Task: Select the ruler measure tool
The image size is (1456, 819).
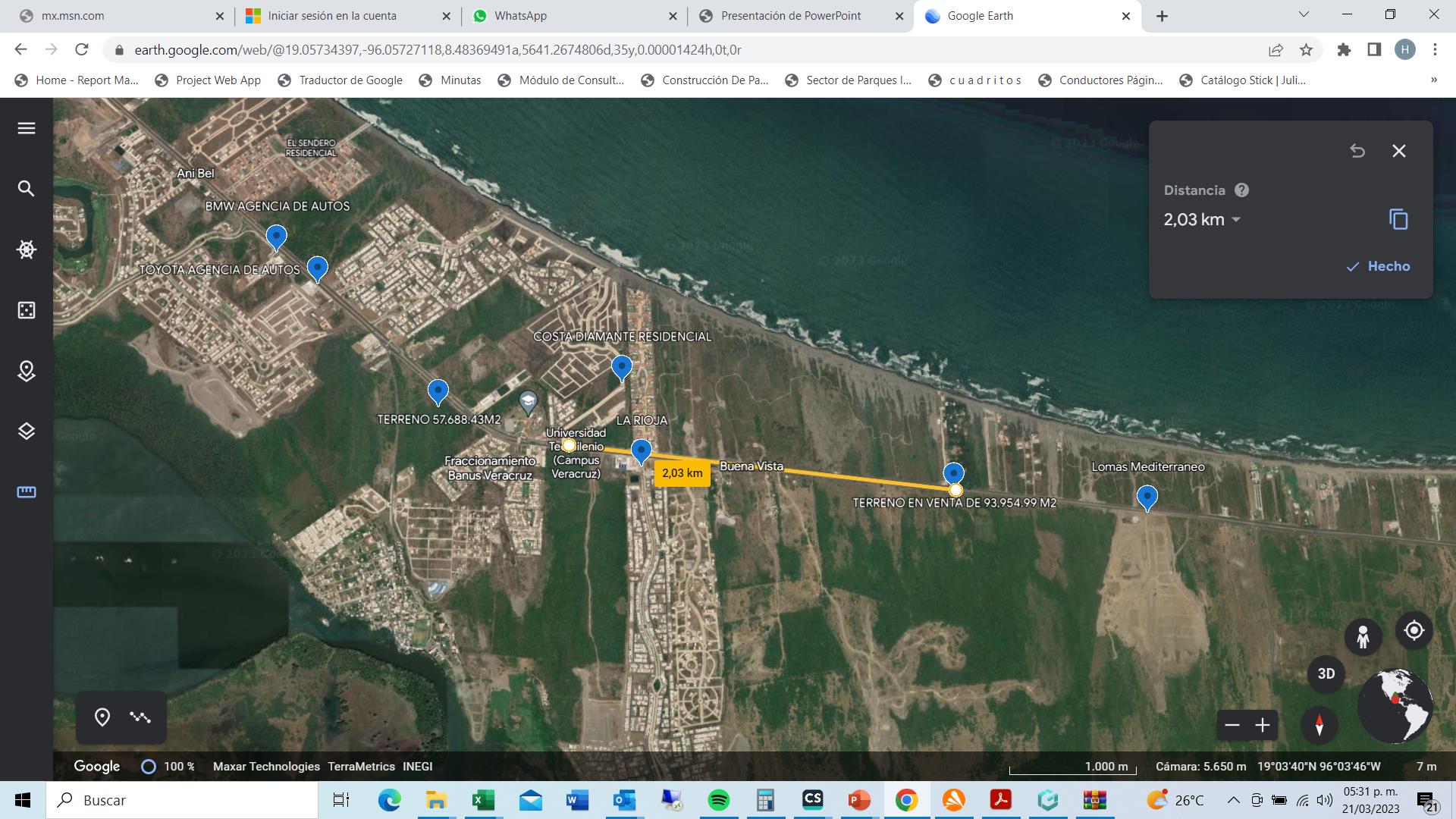Action: click(27, 492)
